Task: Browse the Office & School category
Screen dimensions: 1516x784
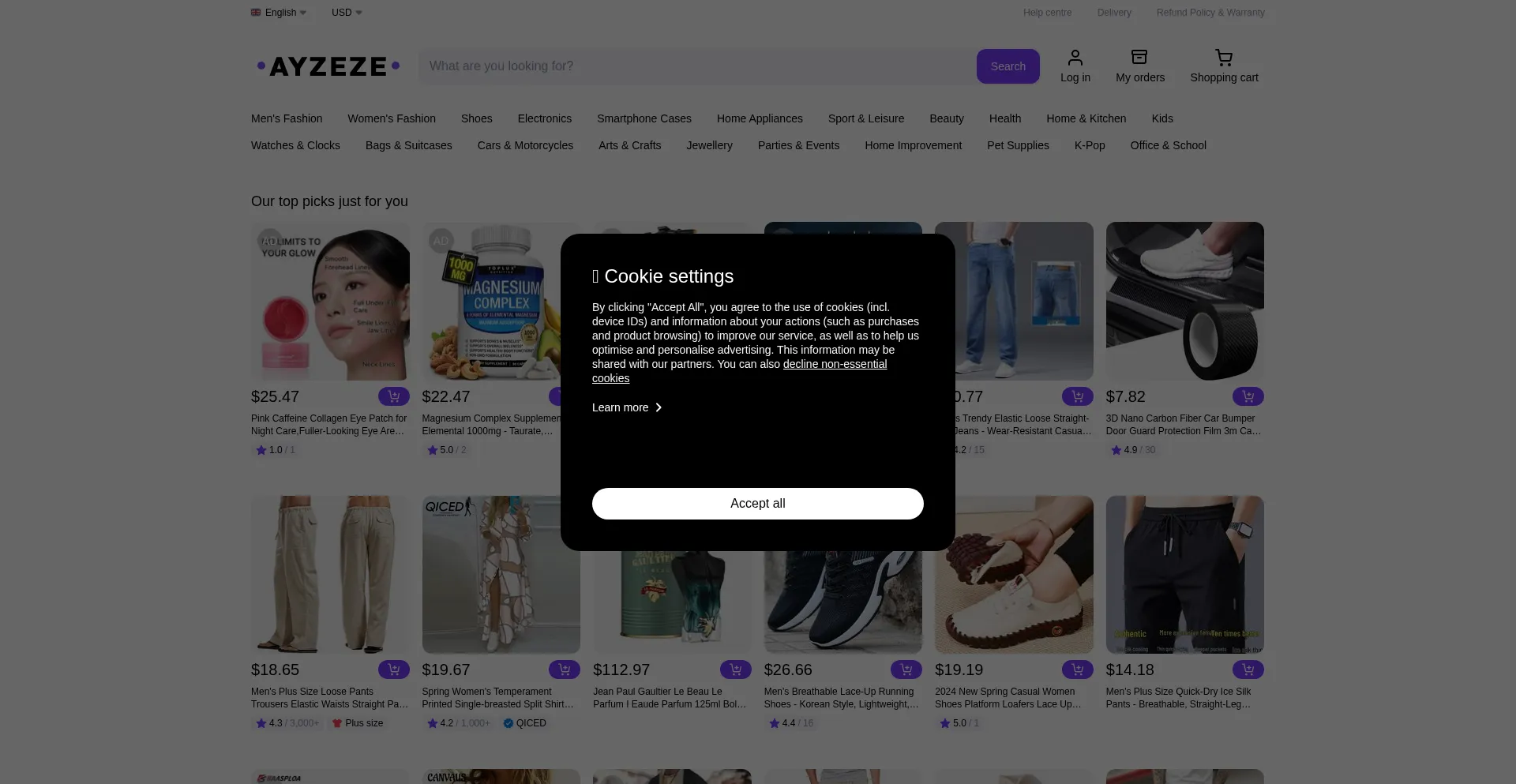Action: [x=1169, y=145]
